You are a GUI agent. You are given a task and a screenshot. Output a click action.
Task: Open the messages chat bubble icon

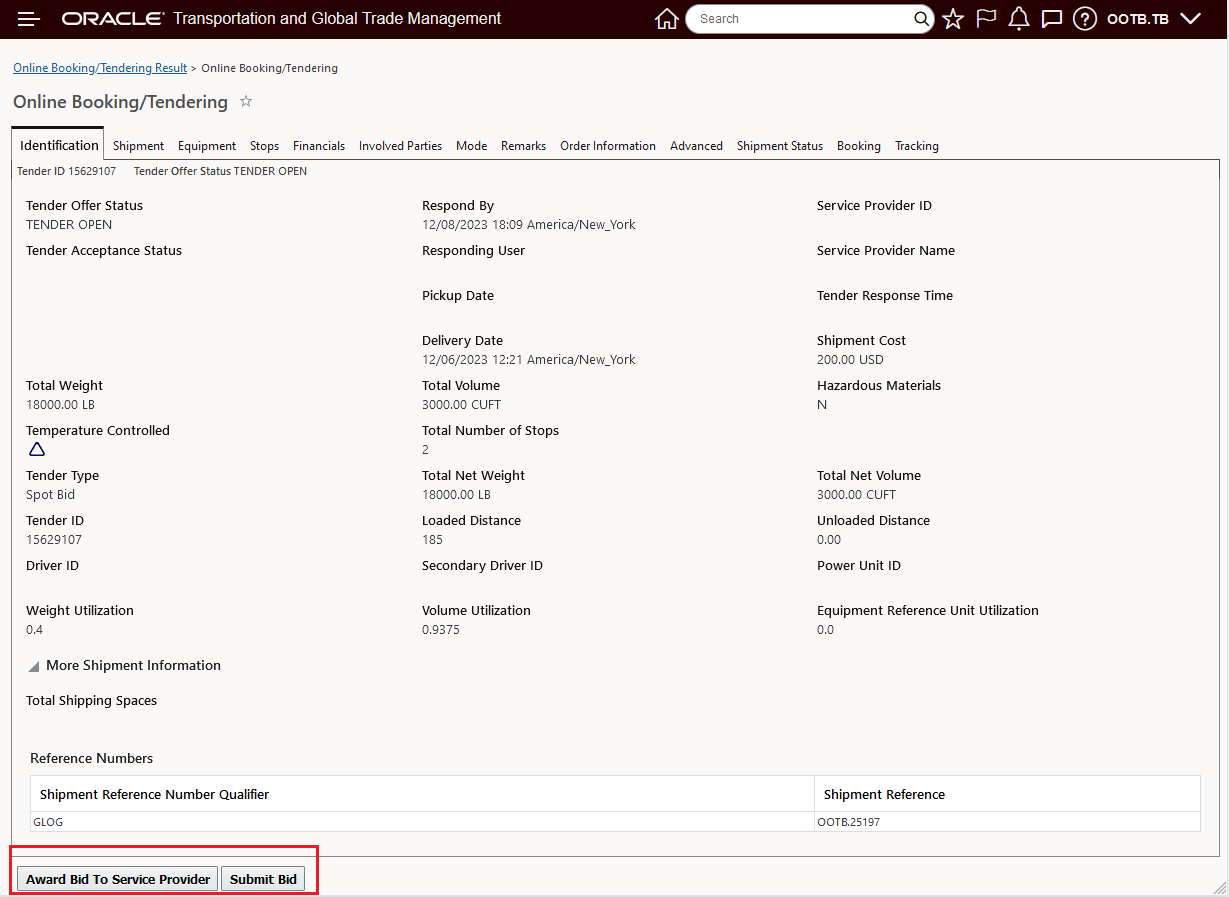click(x=1051, y=19)
